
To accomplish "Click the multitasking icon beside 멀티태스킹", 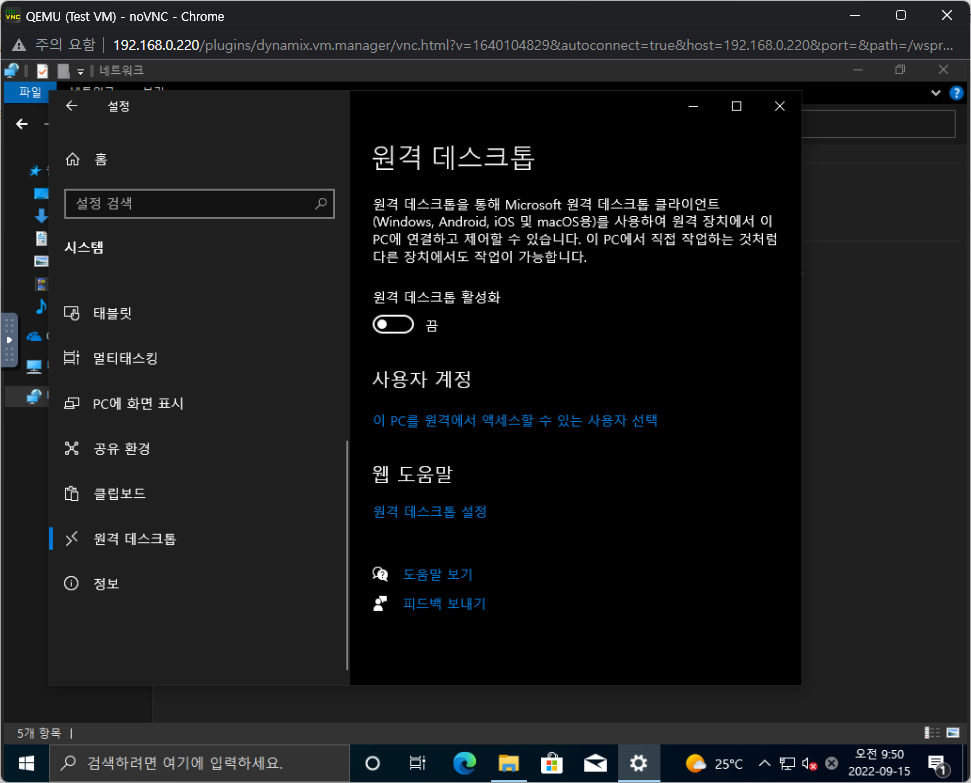I will click(72, 358).
